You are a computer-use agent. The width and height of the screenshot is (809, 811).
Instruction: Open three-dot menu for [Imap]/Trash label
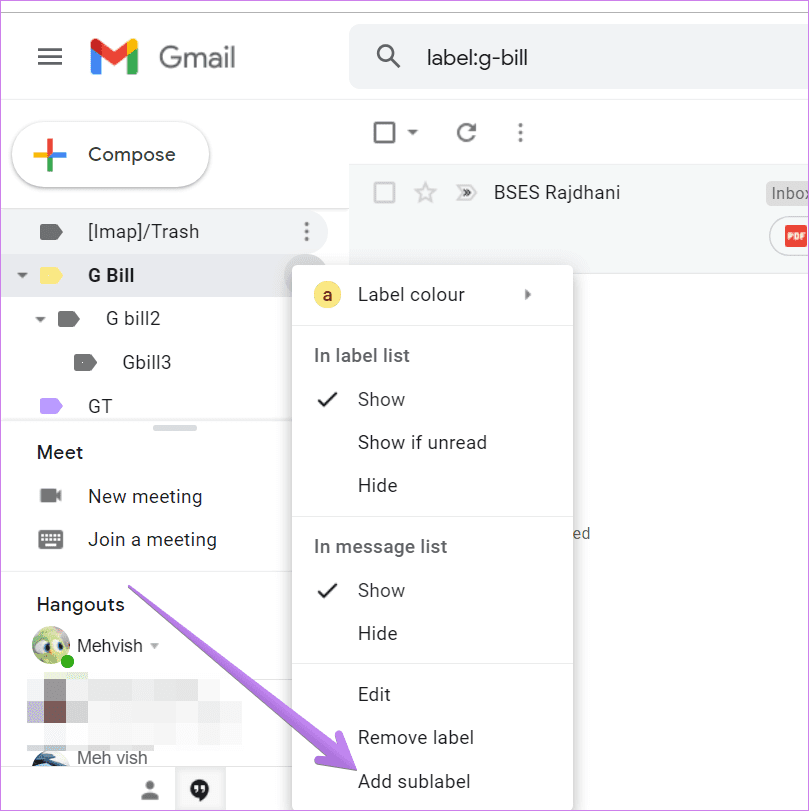click(x=306, y=232)
